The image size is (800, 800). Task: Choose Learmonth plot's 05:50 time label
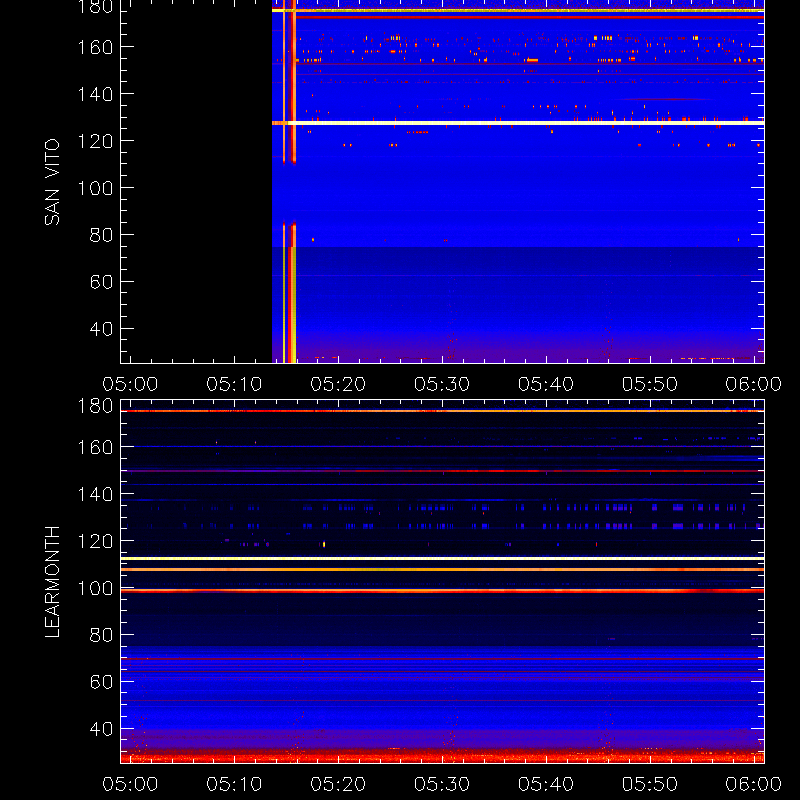point(650,784)
